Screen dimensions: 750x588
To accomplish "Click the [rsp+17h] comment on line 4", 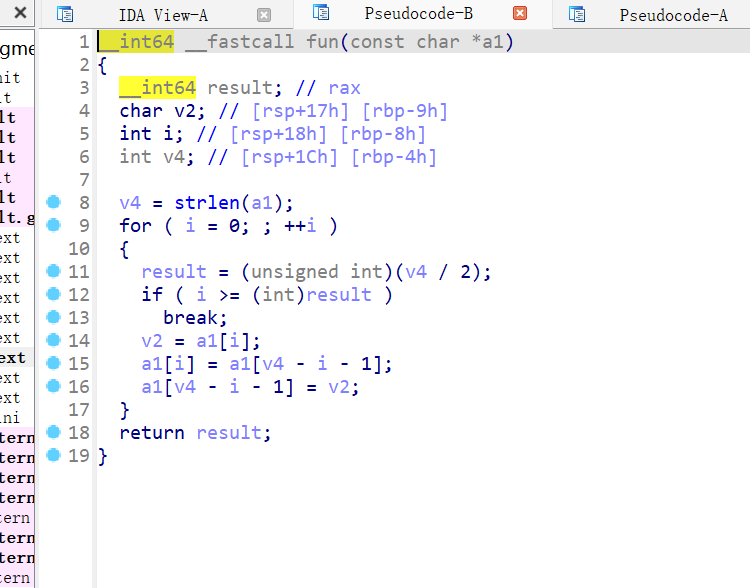I will [301, 111].
